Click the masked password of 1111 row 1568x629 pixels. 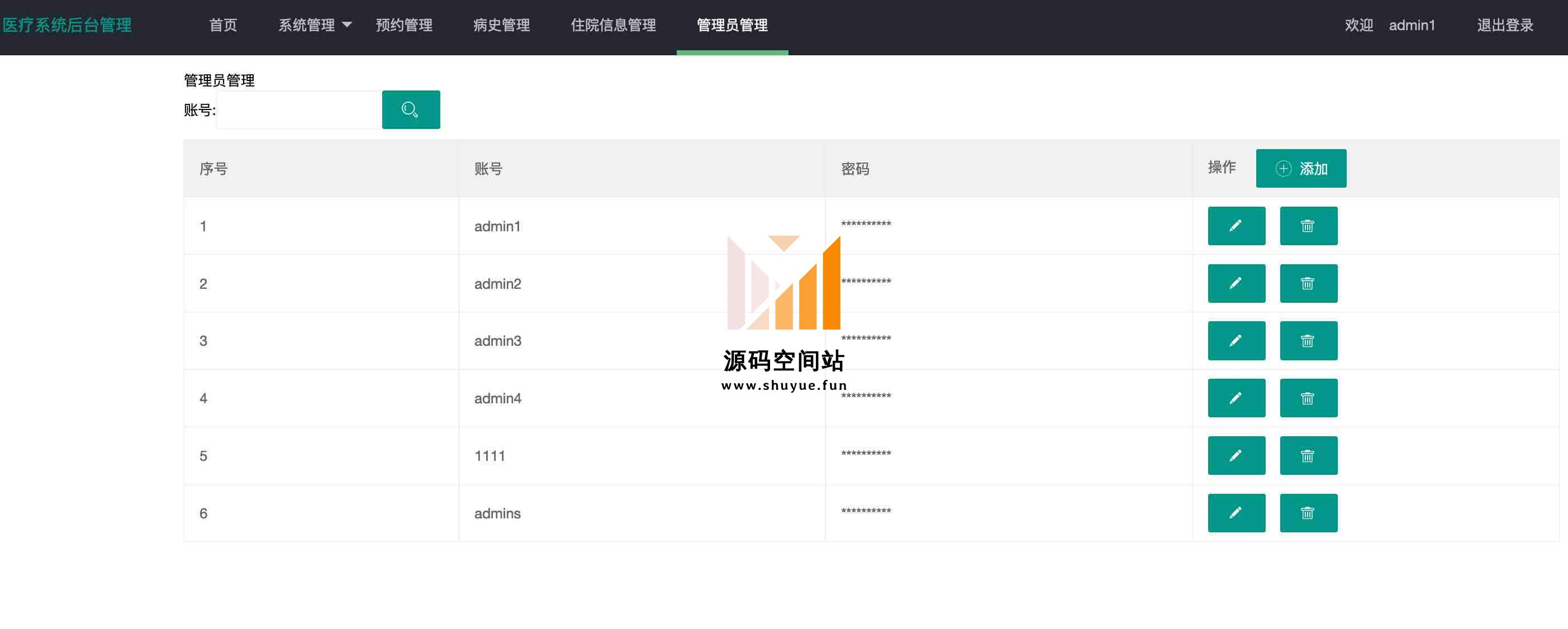[866, 454]
